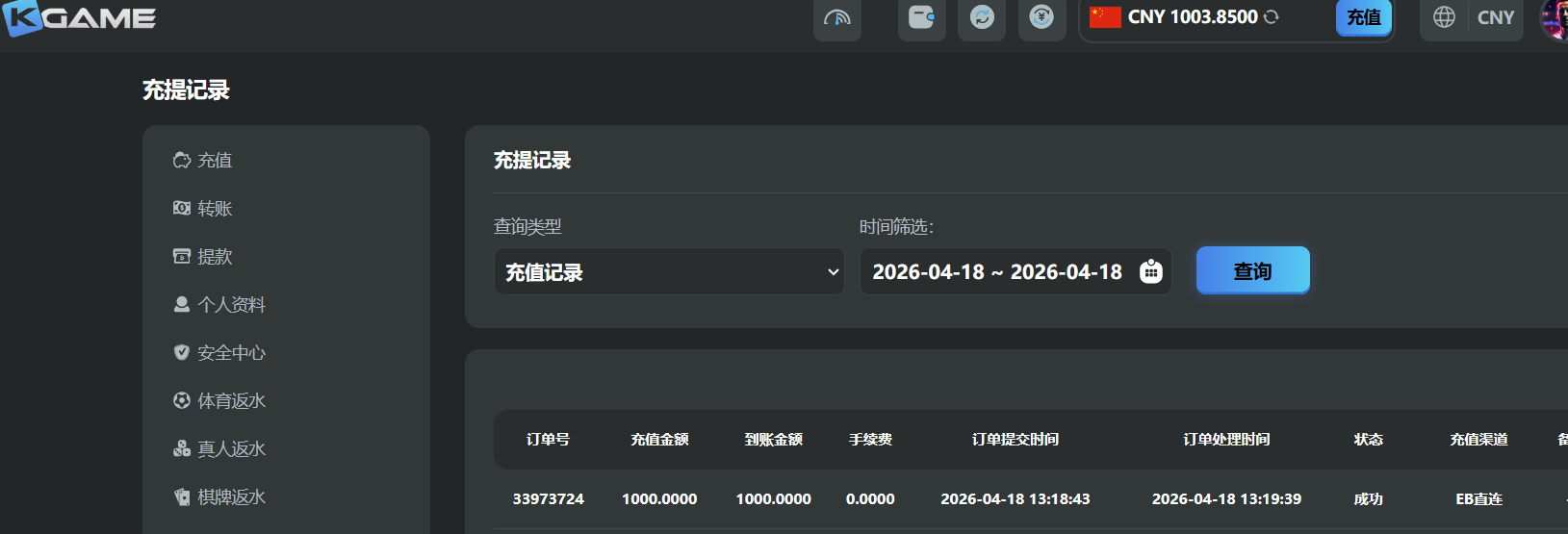Open the CNY currency selector
This screenshot has height=534, width=1568.
1495,17
